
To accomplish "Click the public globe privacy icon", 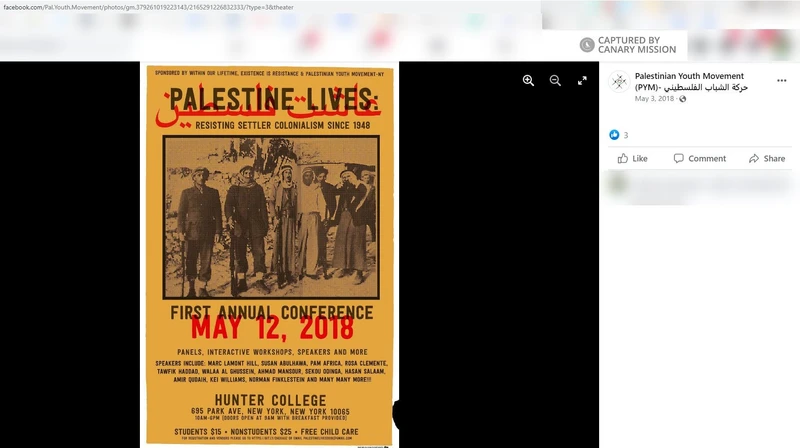I will click(683, 99).
